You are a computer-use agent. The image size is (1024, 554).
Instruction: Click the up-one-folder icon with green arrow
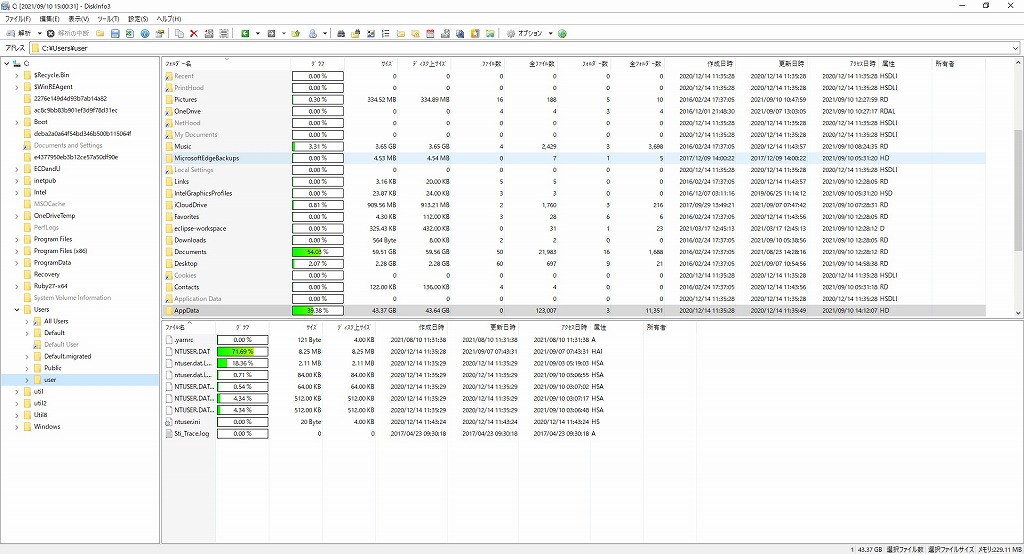point(296,33)
